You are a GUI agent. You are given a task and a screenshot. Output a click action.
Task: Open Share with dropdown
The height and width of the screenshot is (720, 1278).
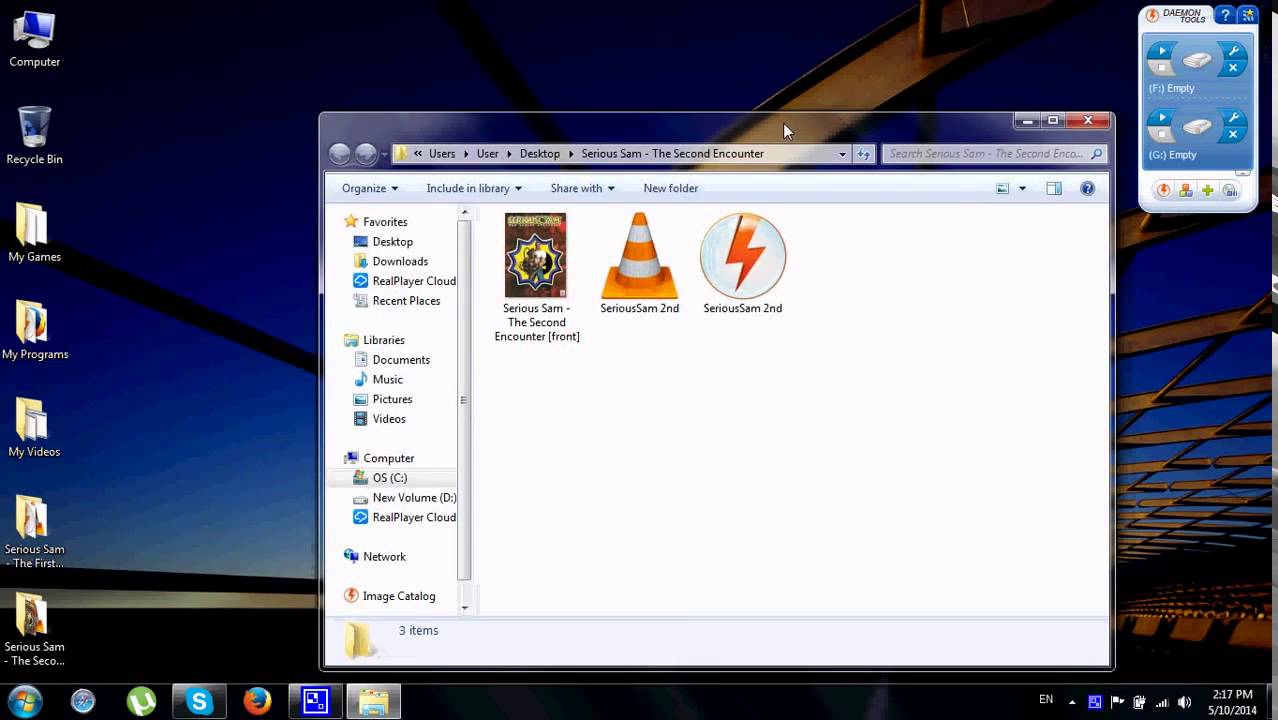(582, 188)
